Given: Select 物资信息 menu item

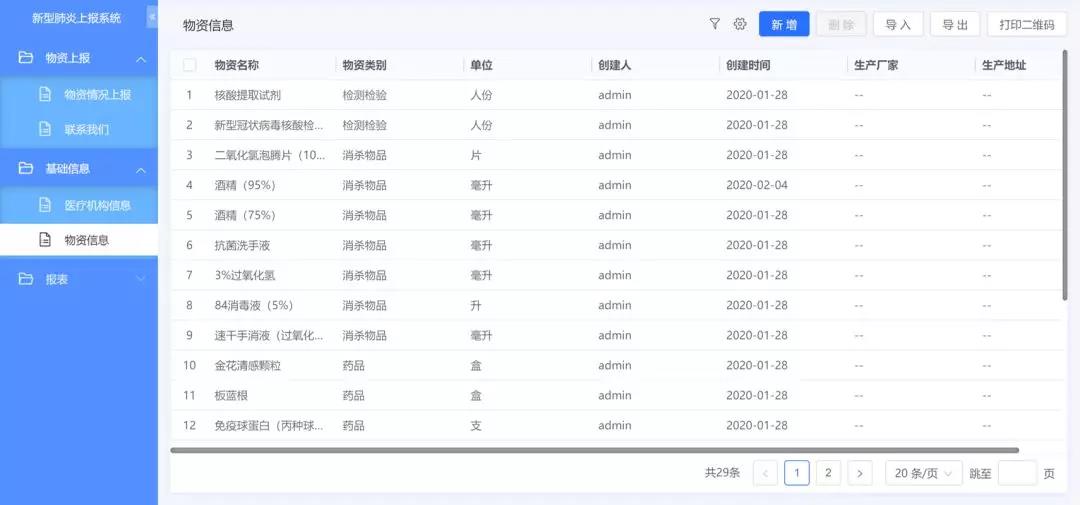Looking at the screenshot, I should pos(79,240).
